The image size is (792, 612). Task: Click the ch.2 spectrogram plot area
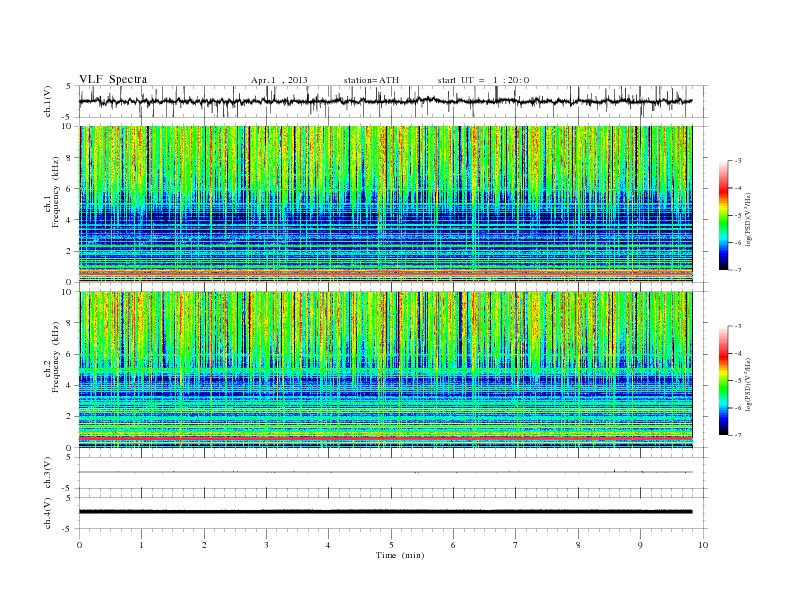pyautogui.click(x=386, y=370)
